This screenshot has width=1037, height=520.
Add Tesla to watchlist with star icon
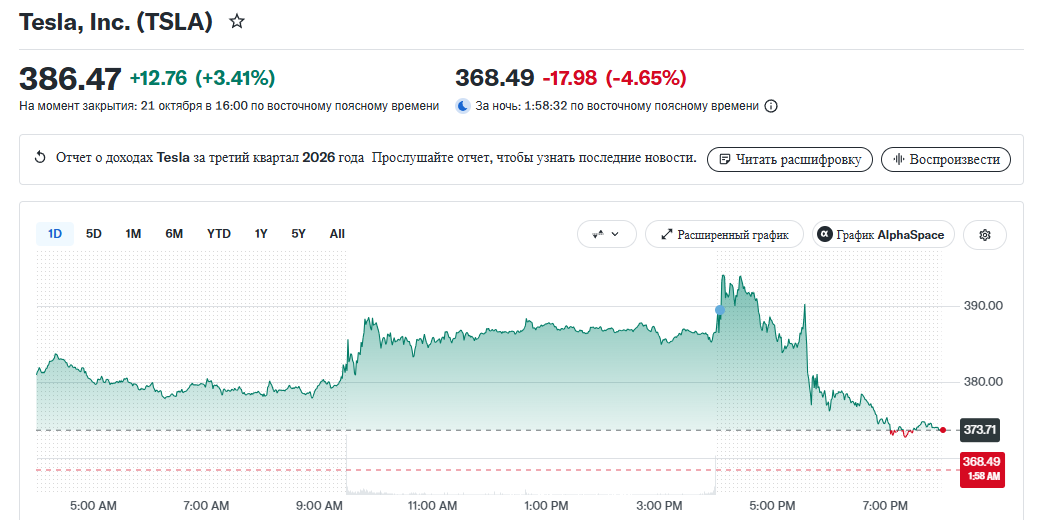click(x=237, y=22)
